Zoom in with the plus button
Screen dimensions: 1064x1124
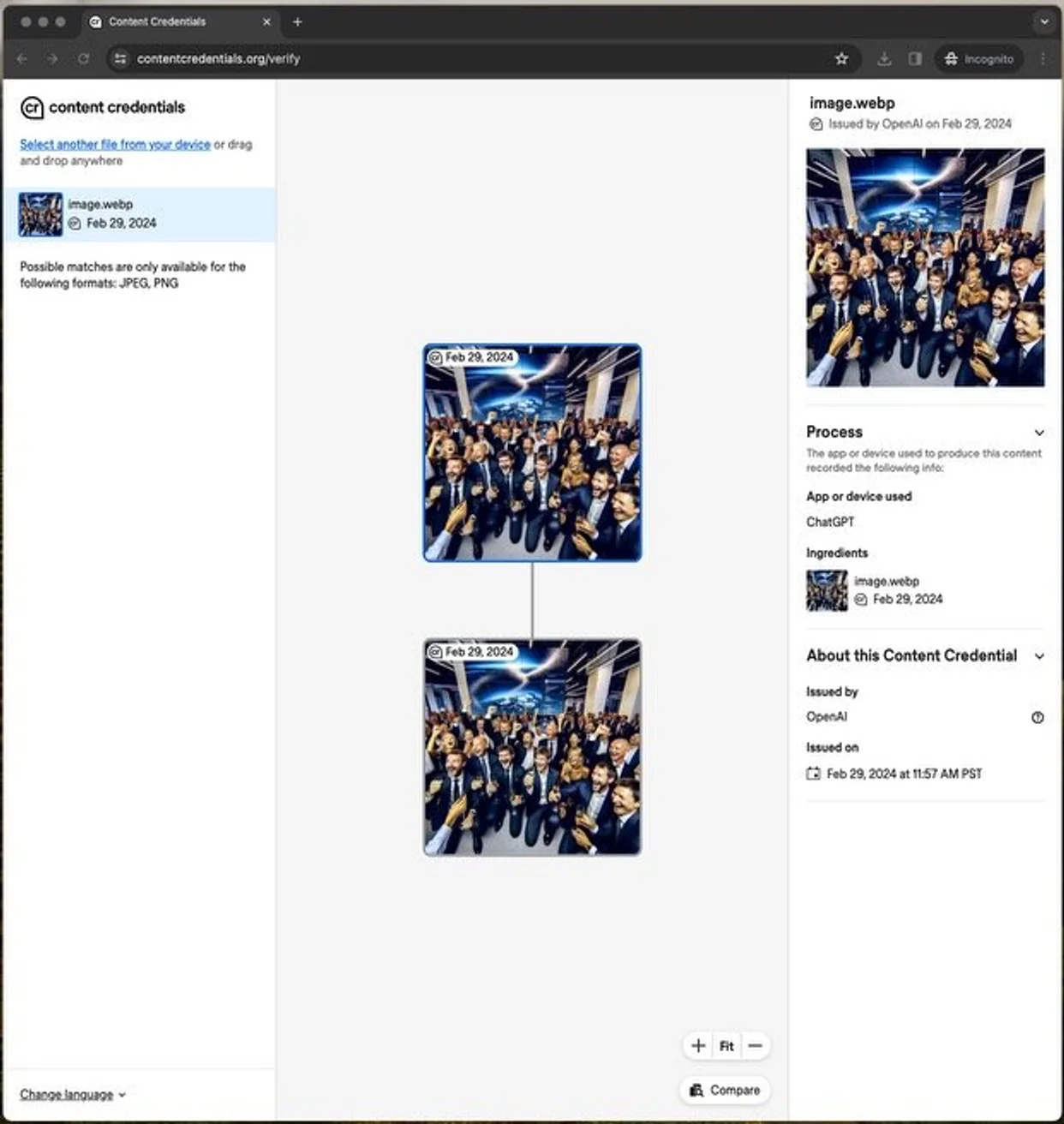coord(698,1045)
